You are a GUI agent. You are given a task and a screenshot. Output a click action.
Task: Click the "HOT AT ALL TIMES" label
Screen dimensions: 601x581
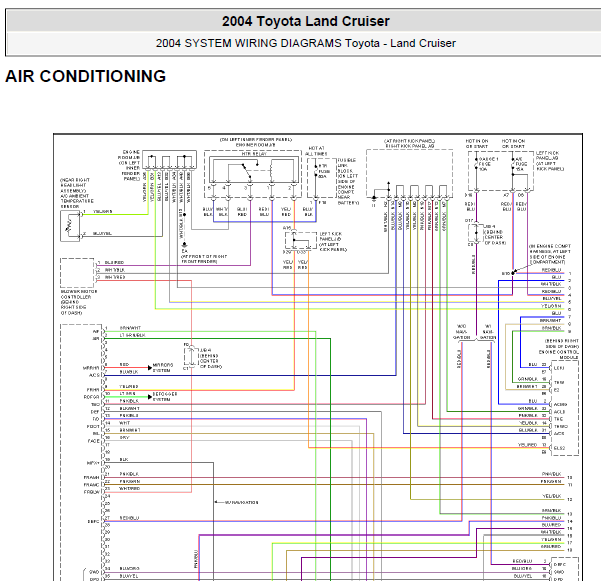click(316, 151)
